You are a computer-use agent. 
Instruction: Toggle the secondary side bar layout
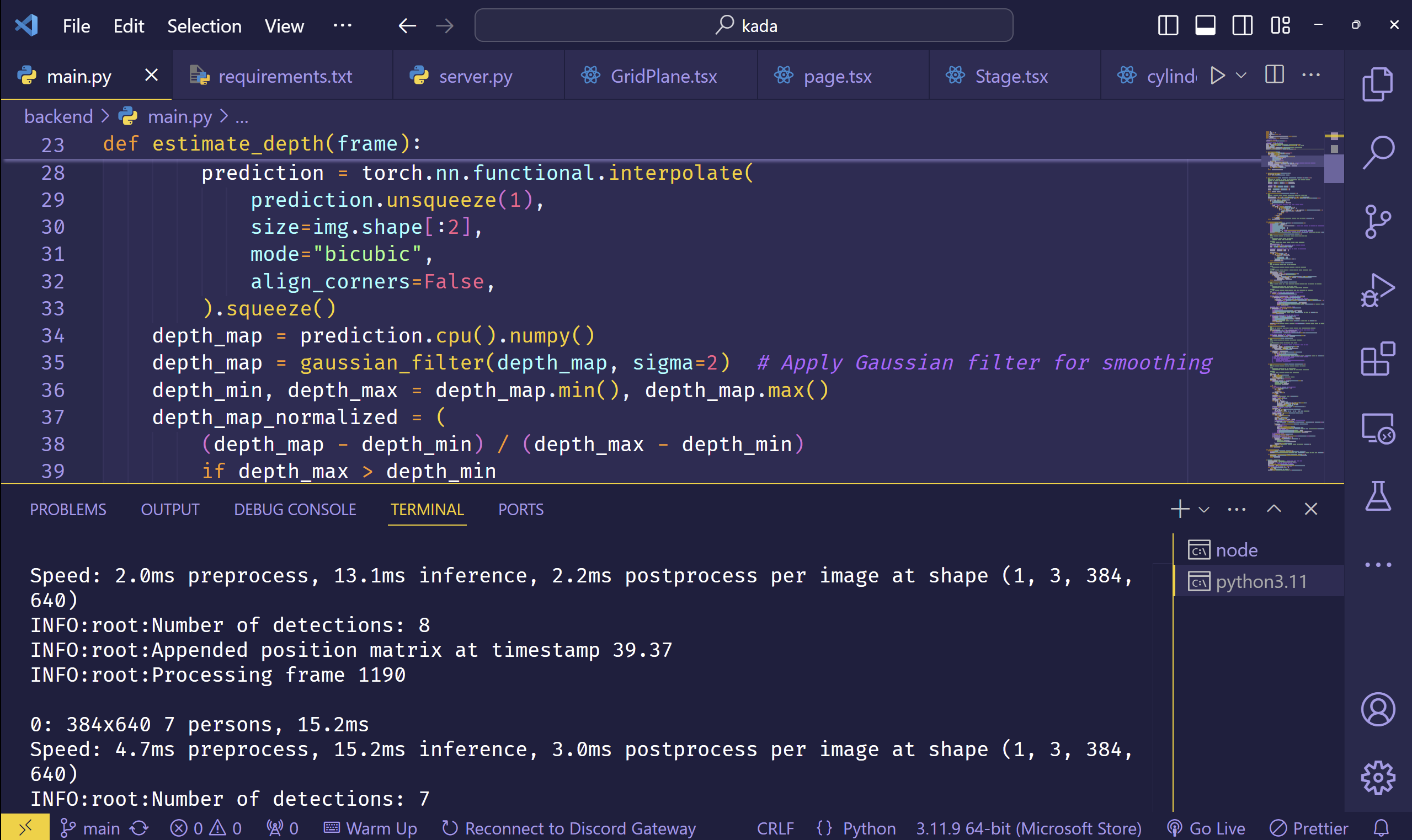coord(1242,25)
